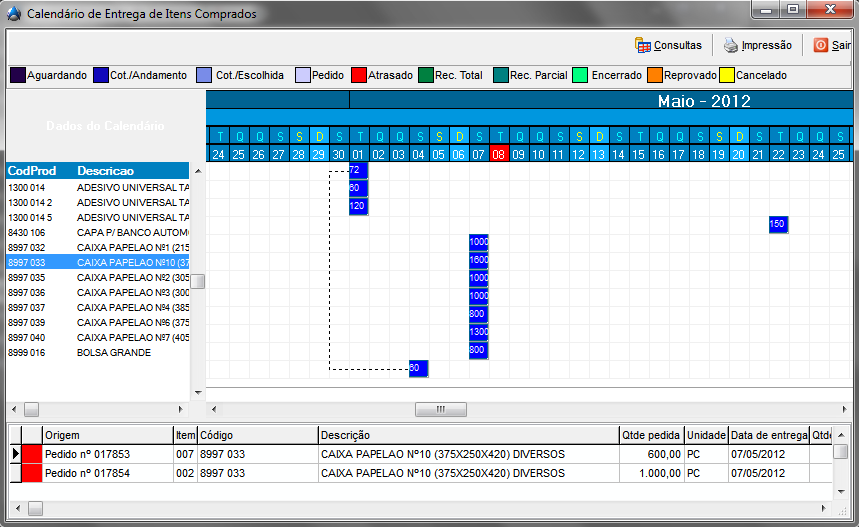Click the Data de entrega column header
Screen dimensions: 859x527
click(768, 435)
